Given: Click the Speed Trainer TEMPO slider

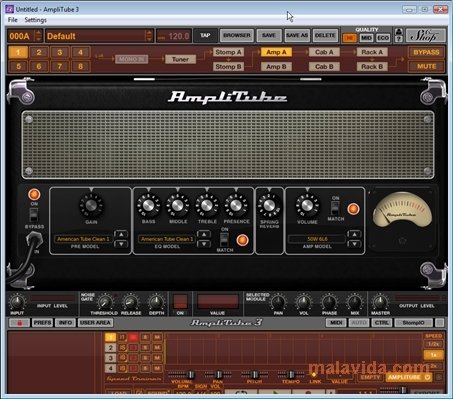Looking at the screenshot, I should pos(291,374).
